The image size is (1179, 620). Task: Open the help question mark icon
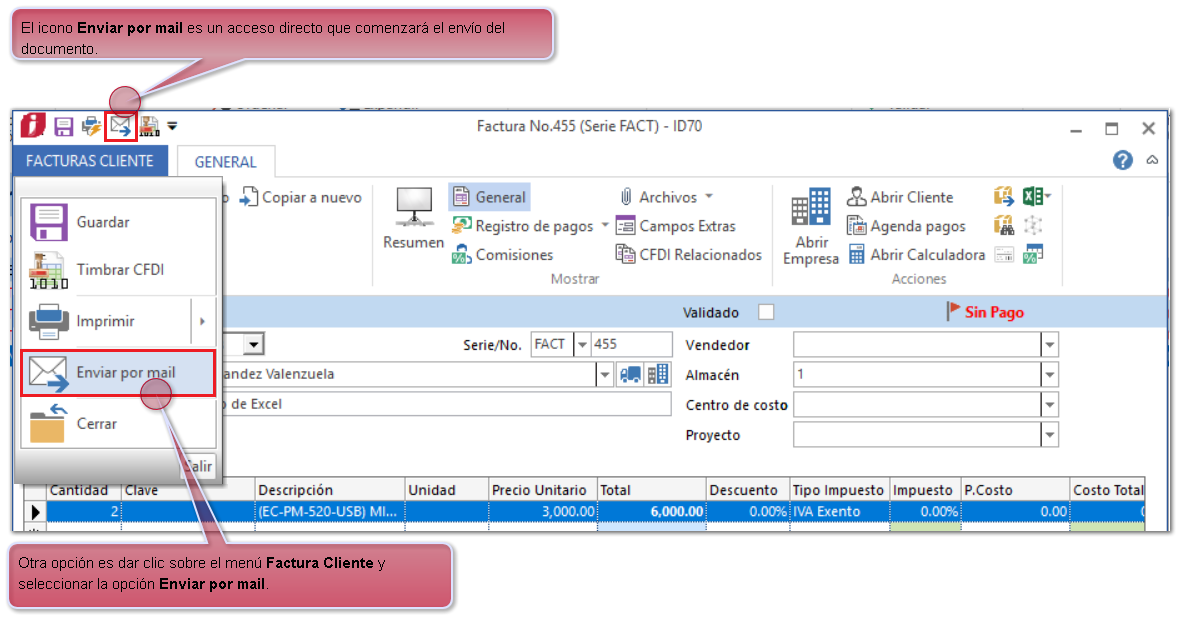coord(1123,160)
